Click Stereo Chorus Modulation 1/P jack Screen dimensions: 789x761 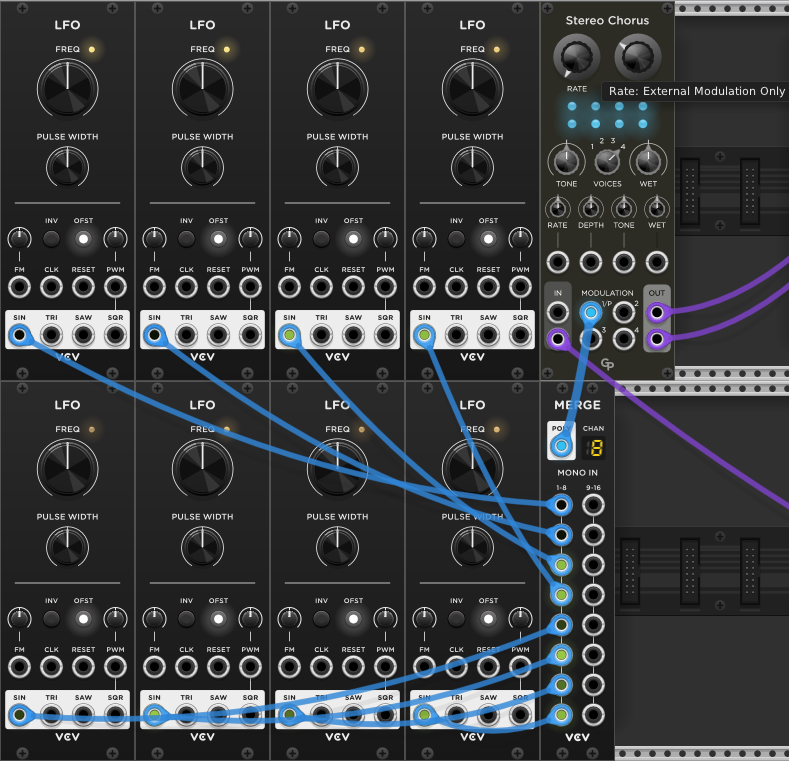[591, 313]
